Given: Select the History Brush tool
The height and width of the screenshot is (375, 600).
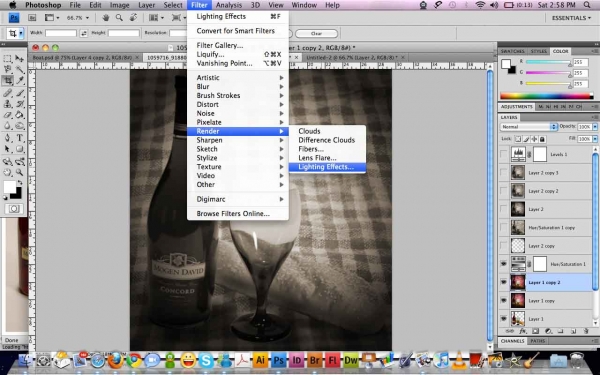Looking at the screenshot, I should coord(20,104).
